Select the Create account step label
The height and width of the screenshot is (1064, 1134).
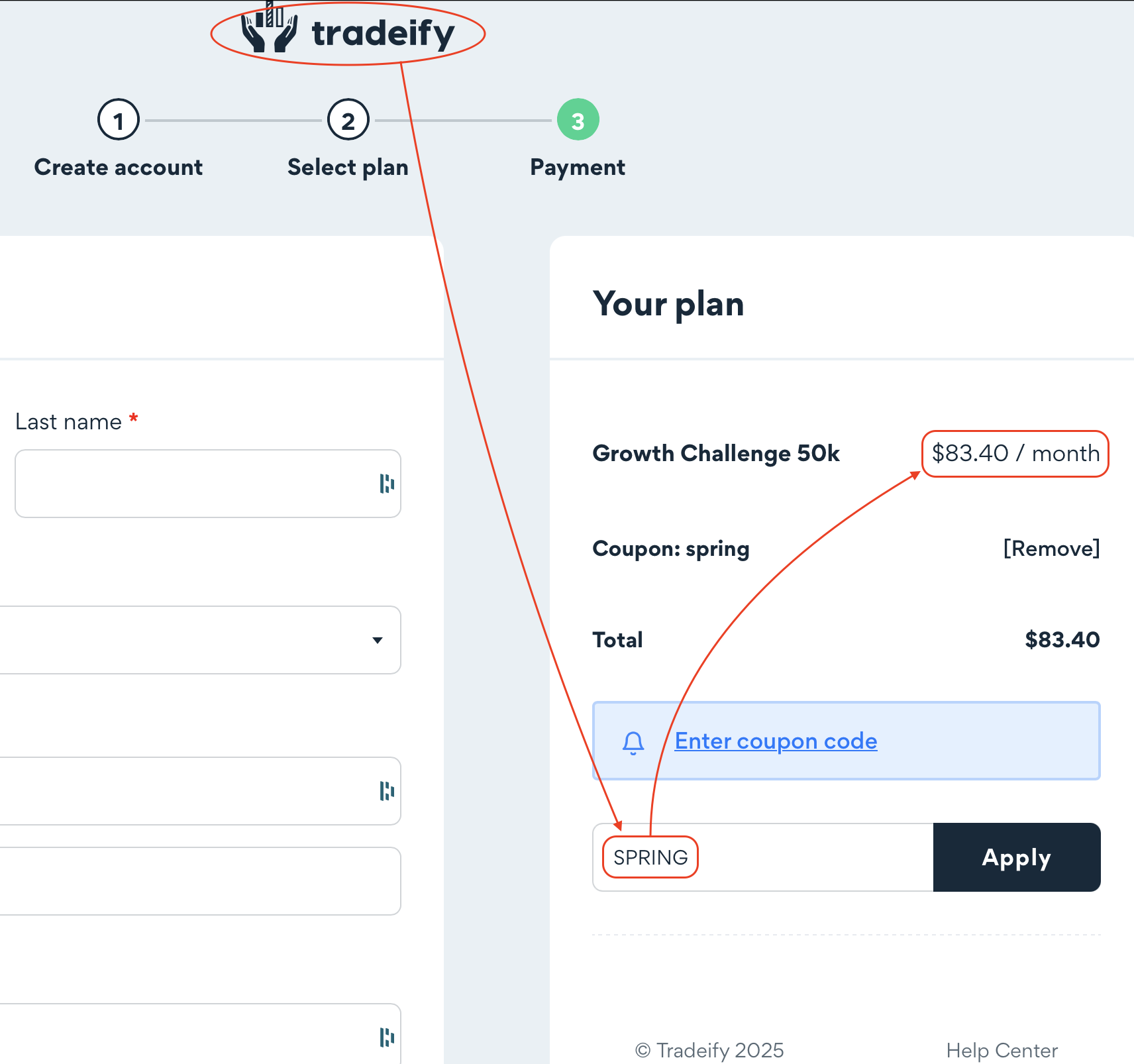point(119,167)
